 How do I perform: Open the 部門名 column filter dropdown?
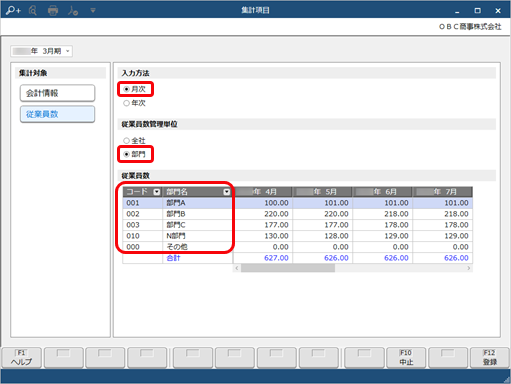pyautogui.click(x=227, y=192)
